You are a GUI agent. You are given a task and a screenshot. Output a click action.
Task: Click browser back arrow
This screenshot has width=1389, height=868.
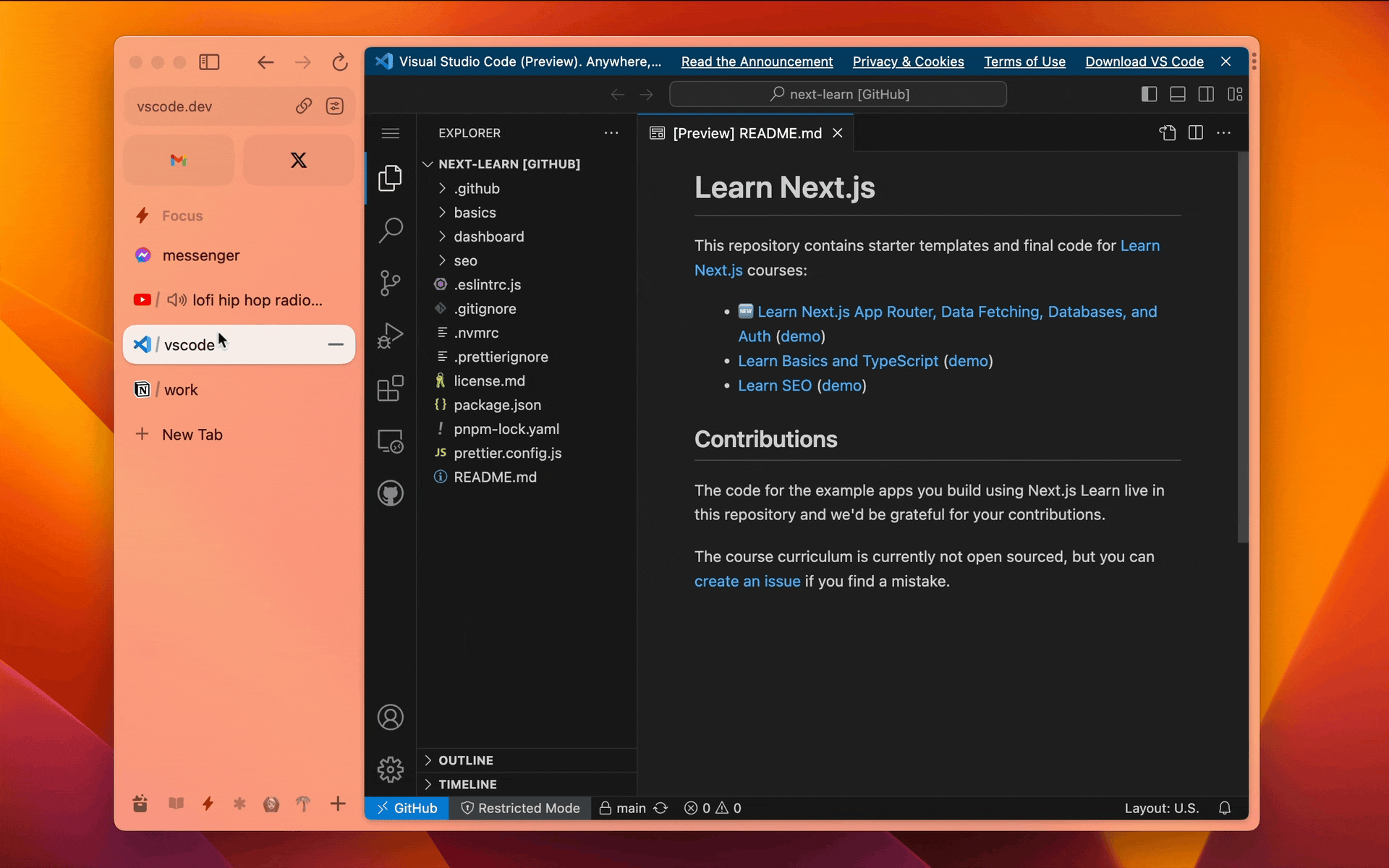(x=266, y=62)
